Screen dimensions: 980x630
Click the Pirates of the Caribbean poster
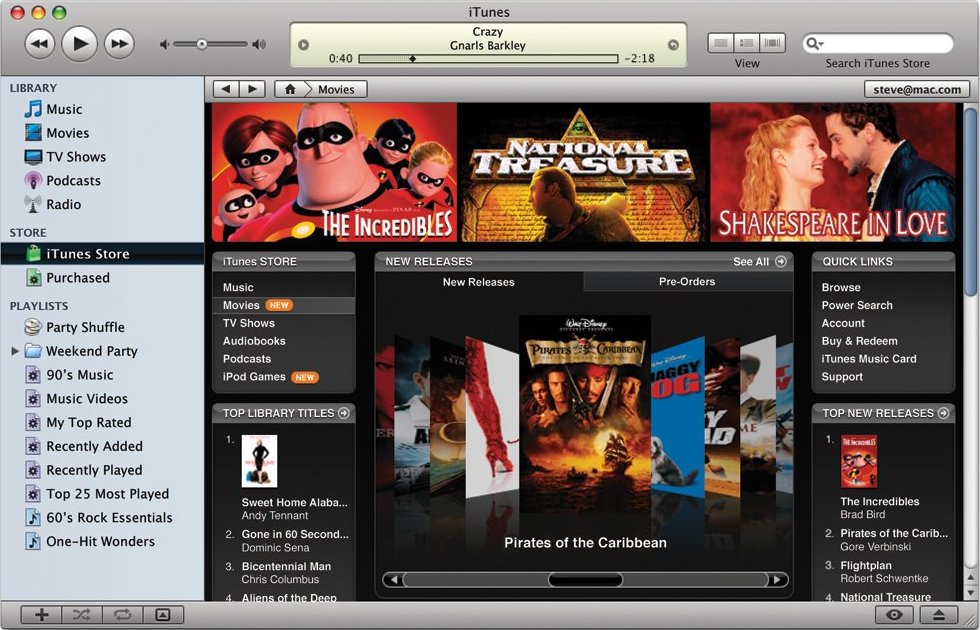click(x=585, y=414)
